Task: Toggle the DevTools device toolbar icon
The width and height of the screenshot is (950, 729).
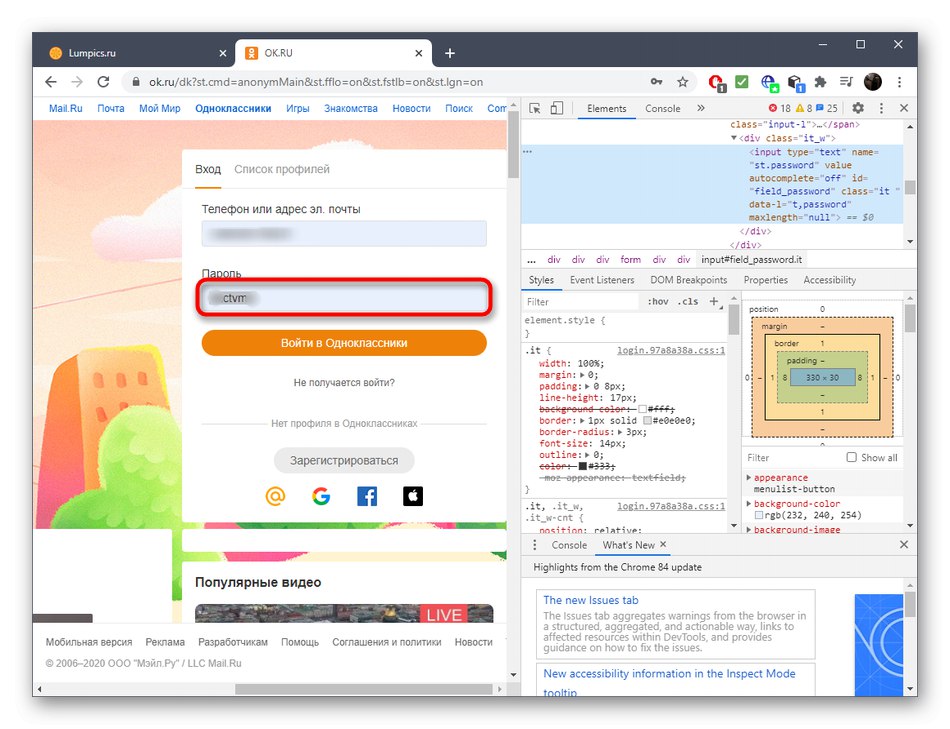Action: click(557, 108)
